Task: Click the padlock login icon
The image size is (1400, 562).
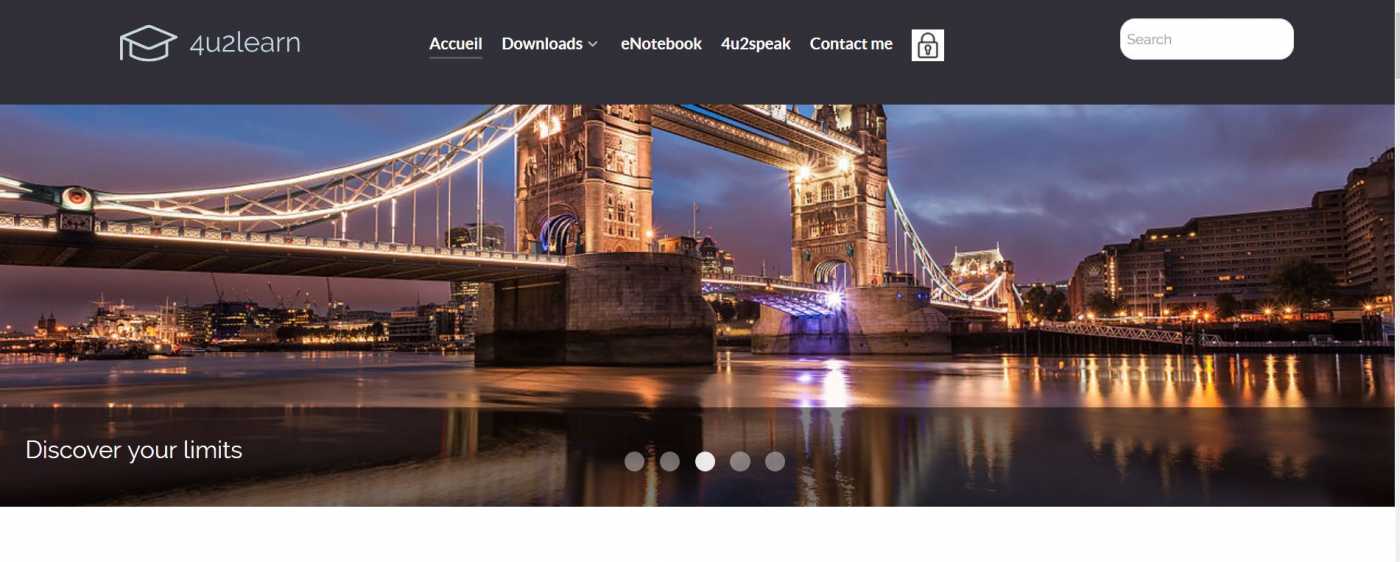Action: (927, 45)
